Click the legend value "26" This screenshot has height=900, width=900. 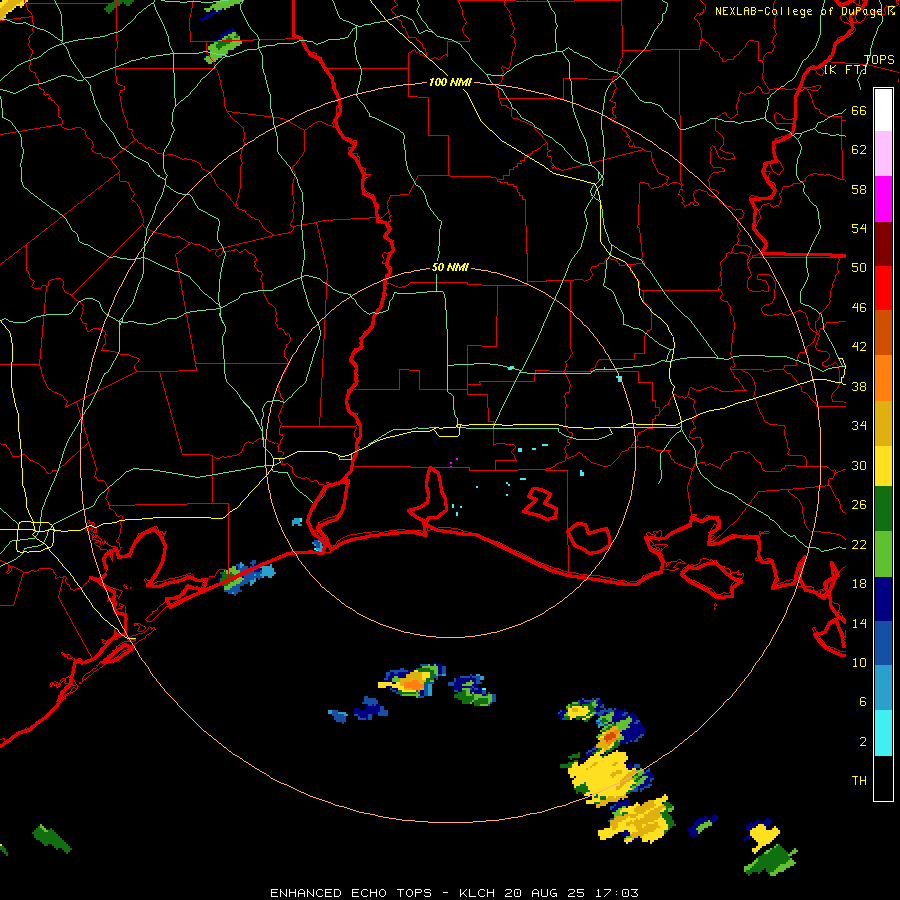[x=859, y=505]
